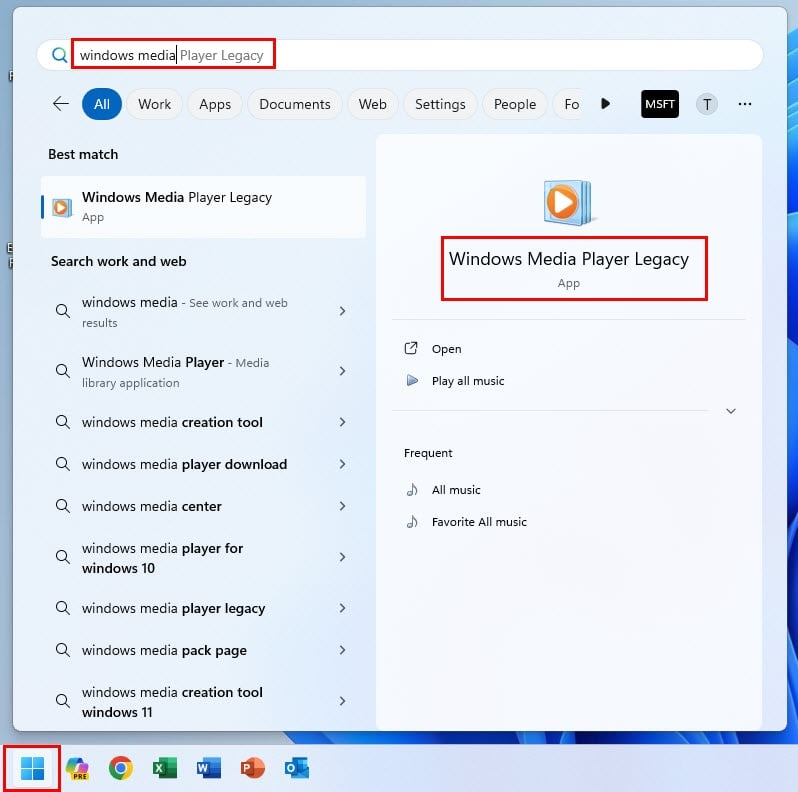Open Outlook from the taskbar
Viewport: 798px width, 792px height.
(297, 768)
